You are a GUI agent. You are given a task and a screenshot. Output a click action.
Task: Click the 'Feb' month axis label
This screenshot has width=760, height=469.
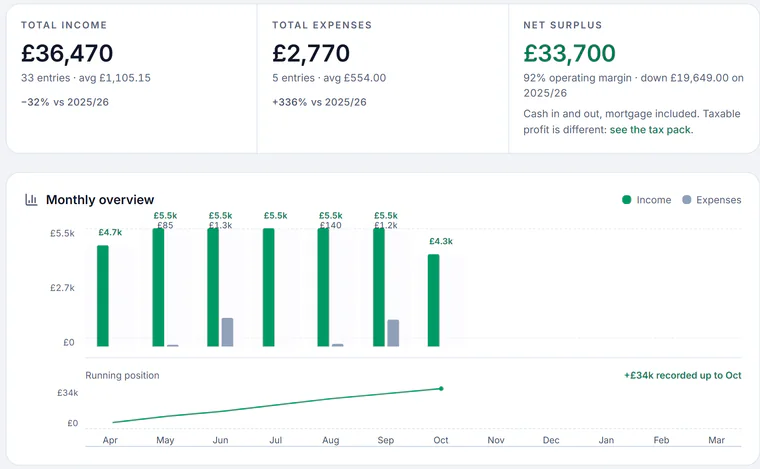pyautogui.click(x=661, y=440)
